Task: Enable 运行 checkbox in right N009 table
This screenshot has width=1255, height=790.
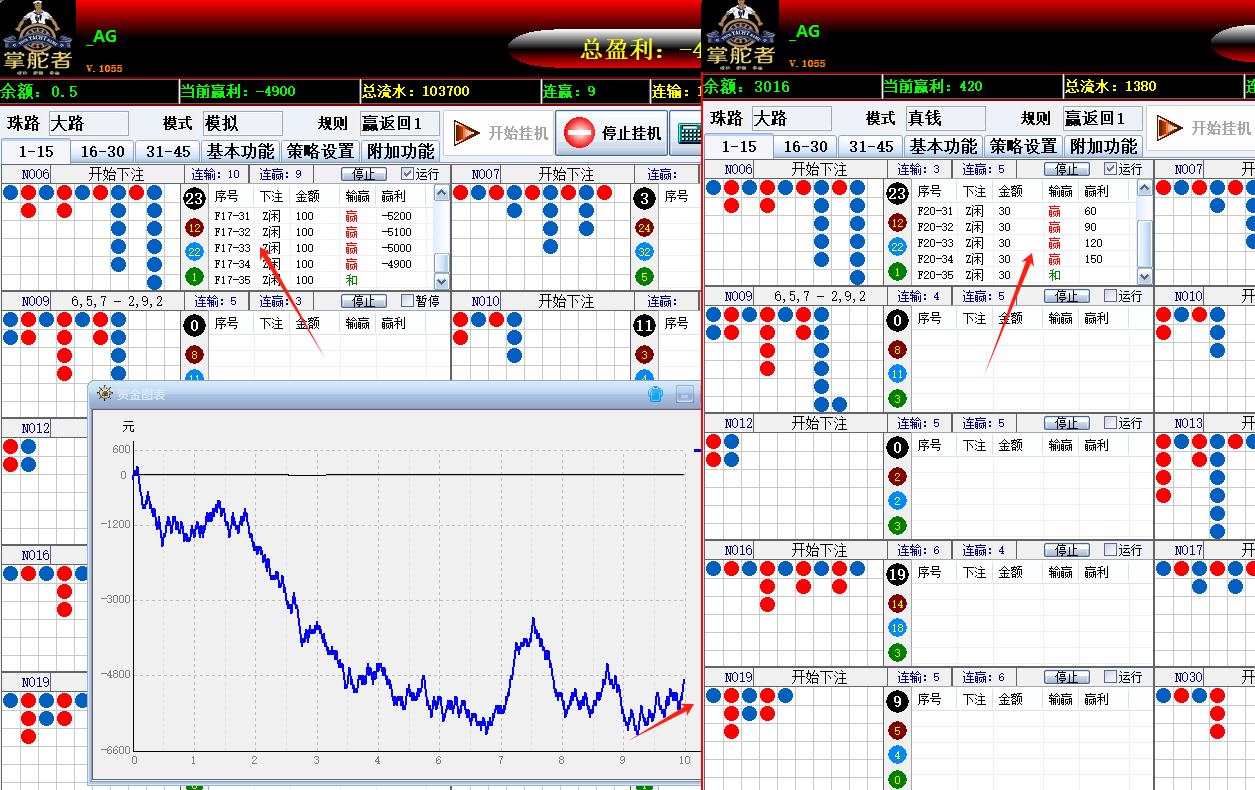Action: tap(1110, 296)
